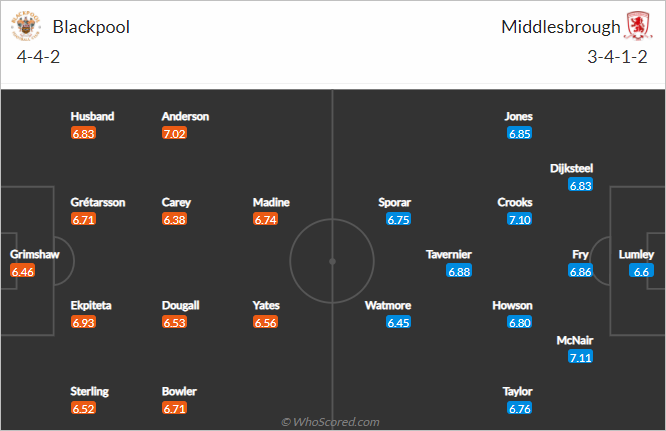The image size is (666, 431).
Task: Open the Middlesbrough team name link
Action: pyautogui.click(x=561, y=27)
